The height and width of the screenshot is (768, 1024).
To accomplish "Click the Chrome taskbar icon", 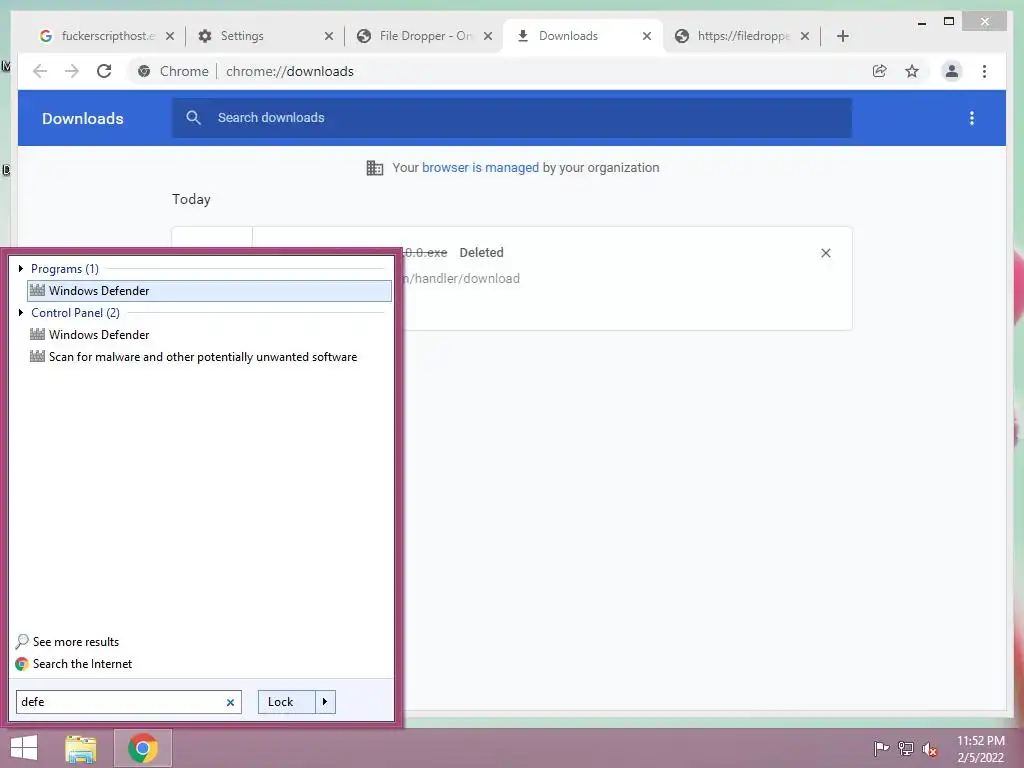I will click(x=143, y=748).
